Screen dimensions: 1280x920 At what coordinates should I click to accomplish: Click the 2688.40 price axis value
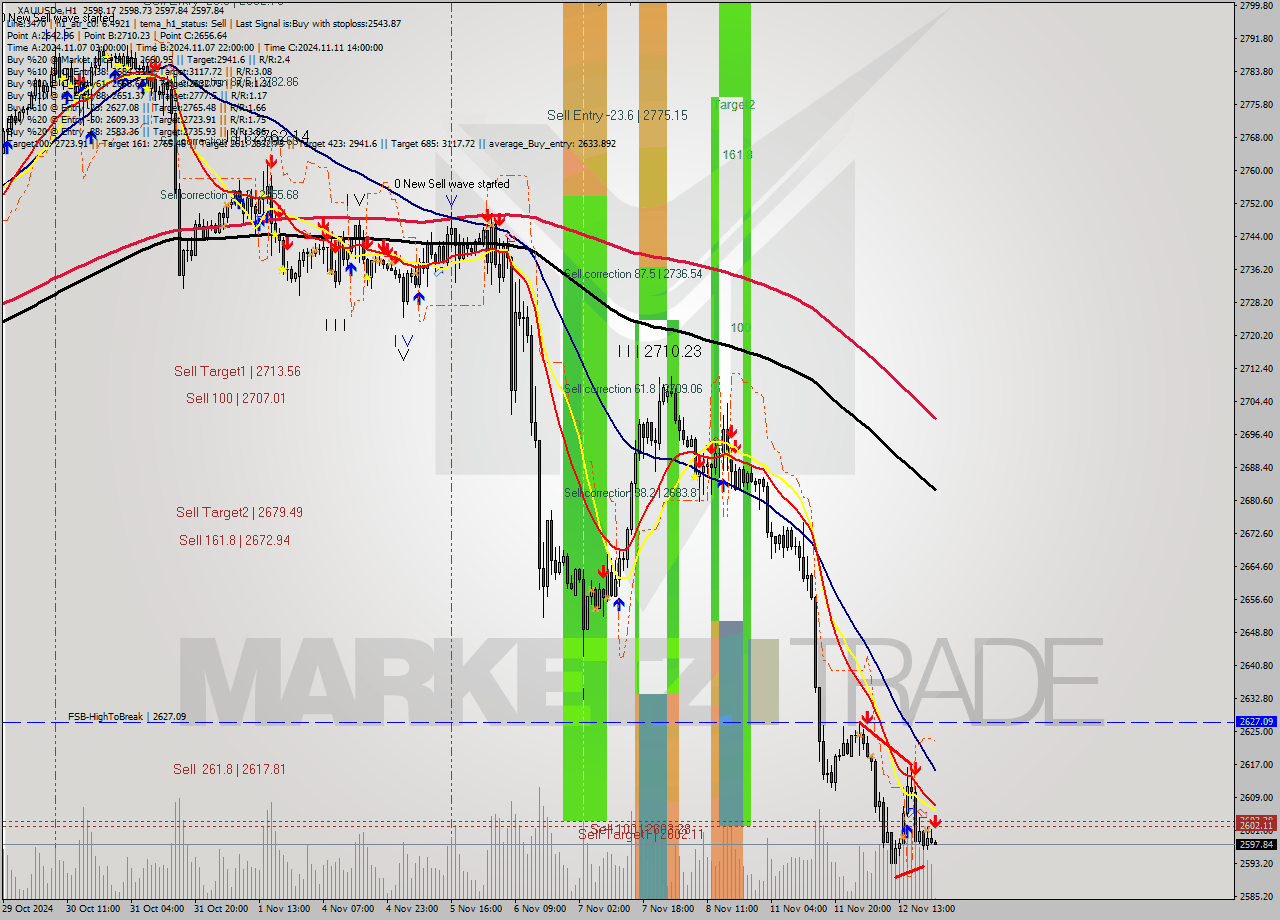coord(1256,468)
